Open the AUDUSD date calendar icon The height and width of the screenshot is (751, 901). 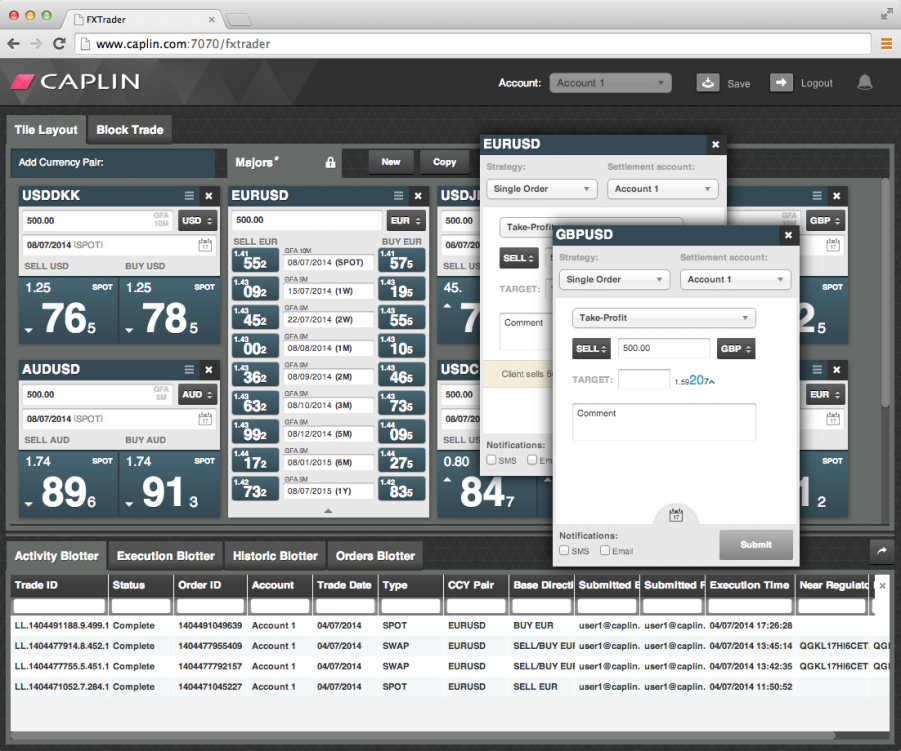click(205, 419)
